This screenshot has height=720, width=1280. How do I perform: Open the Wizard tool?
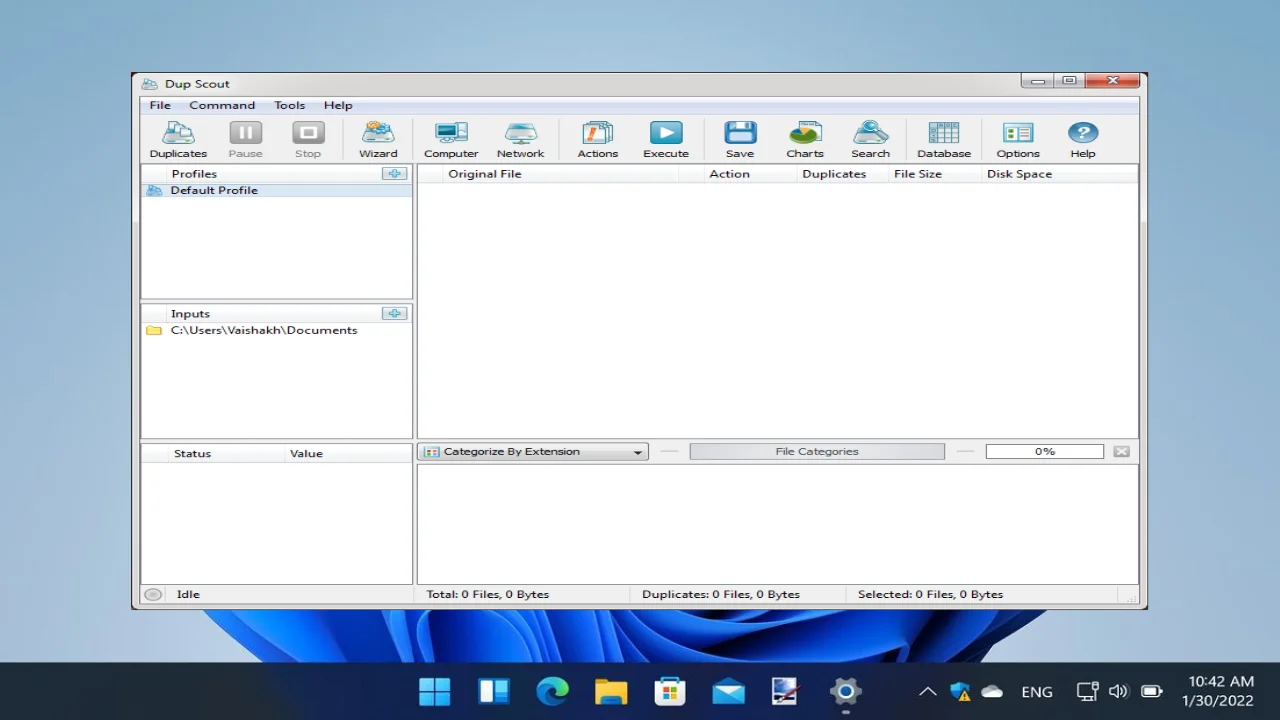point(378,139)
